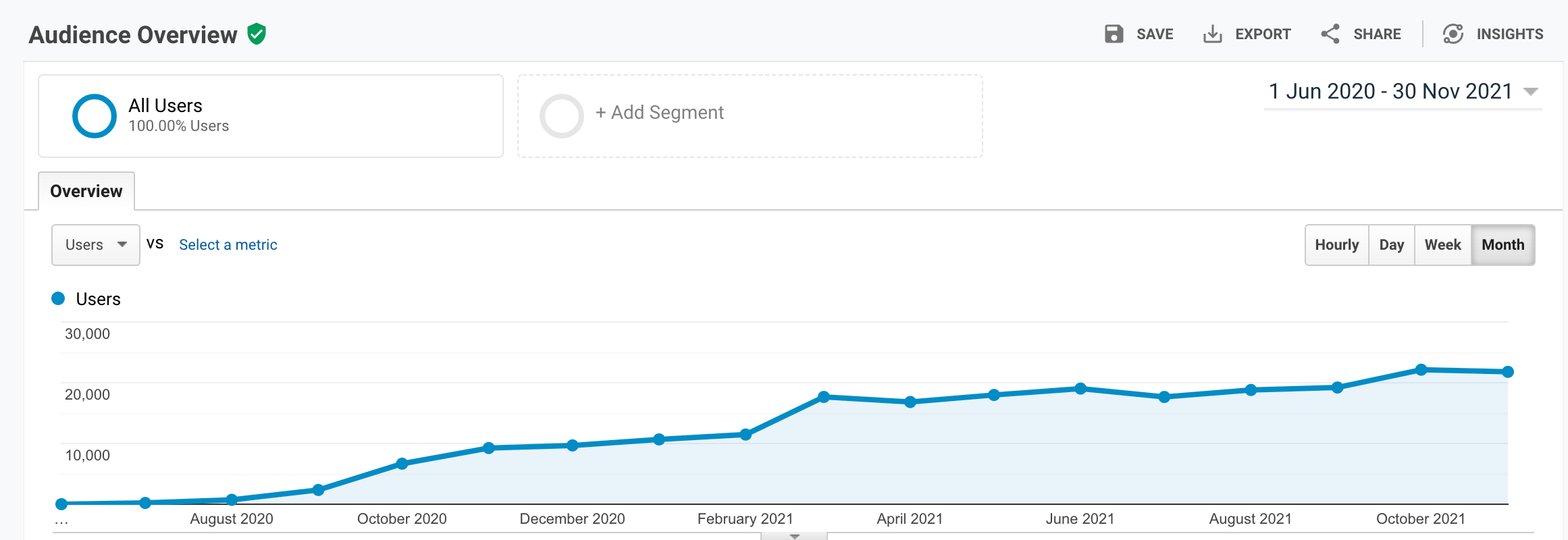This screenshot has height=540, width=1568.
Task: Expand the small arrow below the chart
Action: click(x=794, y=536)
